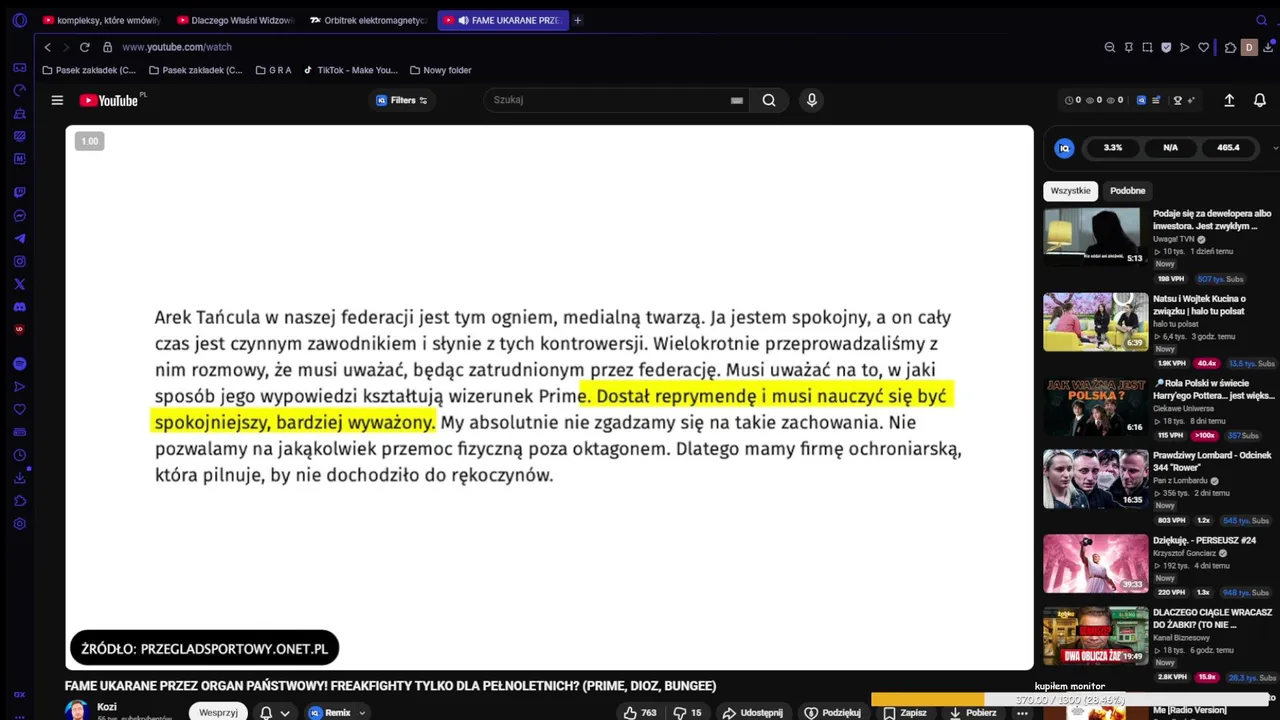Save the video with the Zapisz button

pos(904,713)
